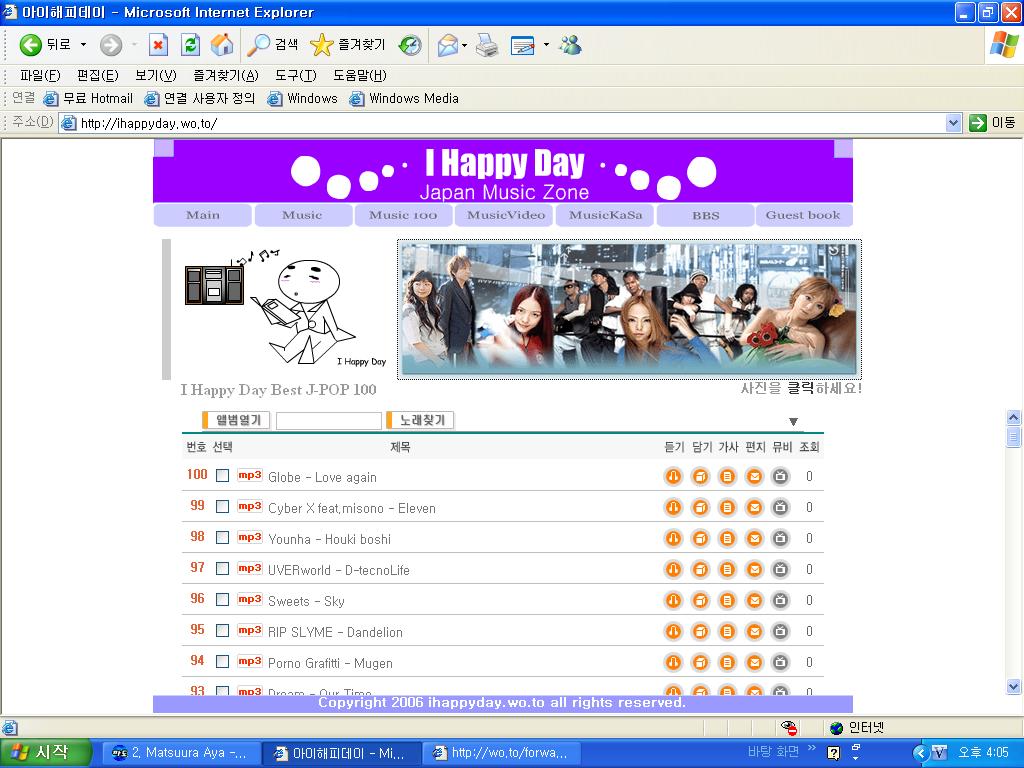The height and width of the screenshot is (768, 1024).
Task: Switch to the Music 100 tab
Action: [403, 215]
